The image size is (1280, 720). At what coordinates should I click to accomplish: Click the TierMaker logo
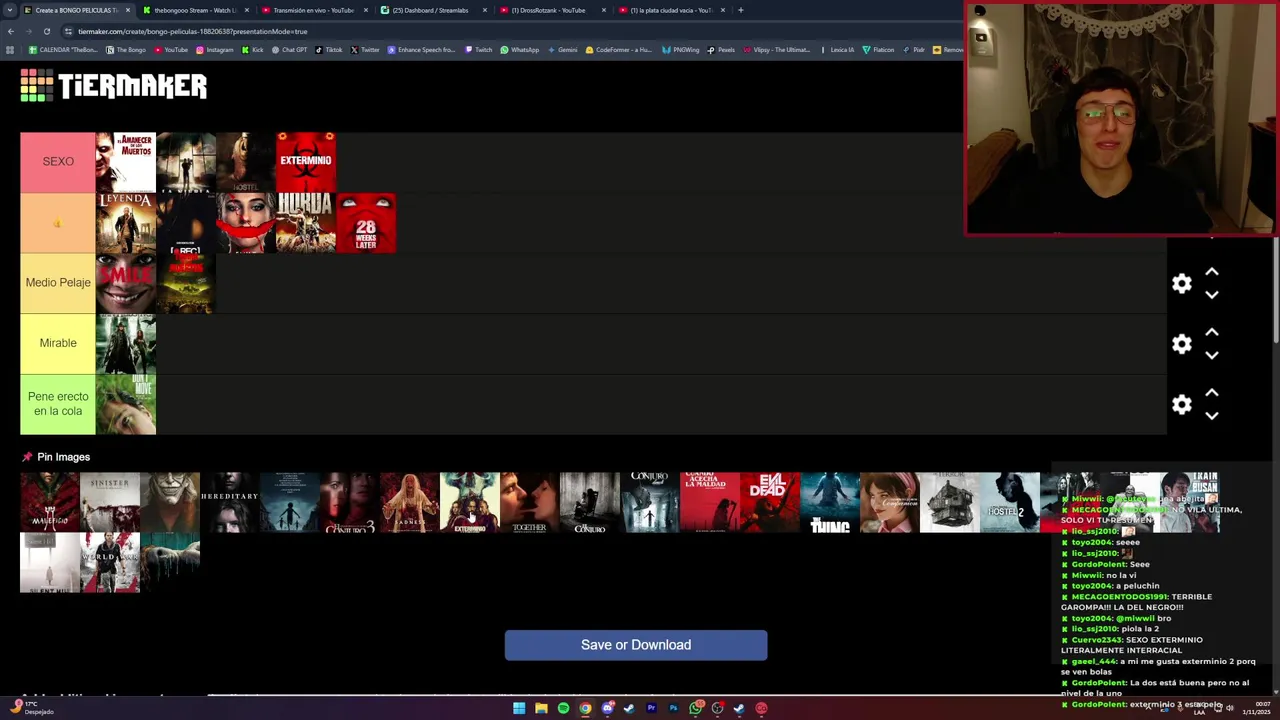click(113, 86)
